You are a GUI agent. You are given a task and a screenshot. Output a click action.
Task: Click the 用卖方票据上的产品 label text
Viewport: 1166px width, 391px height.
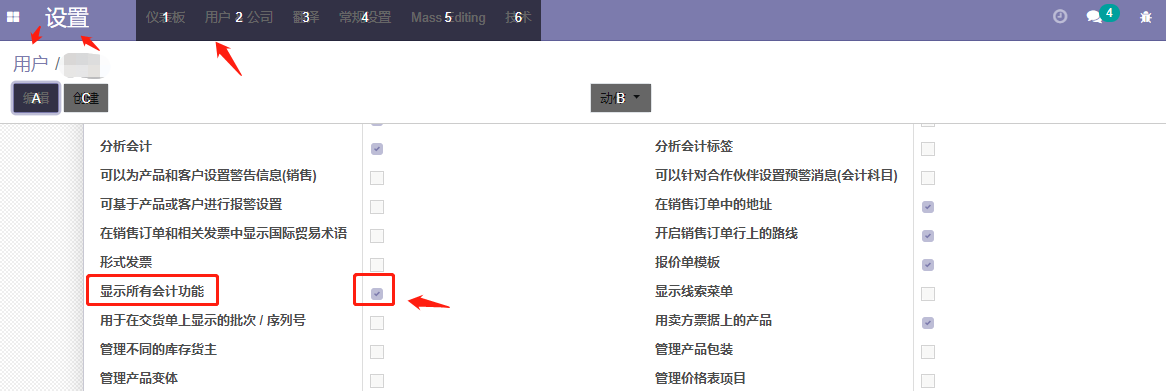coord(713,320)
